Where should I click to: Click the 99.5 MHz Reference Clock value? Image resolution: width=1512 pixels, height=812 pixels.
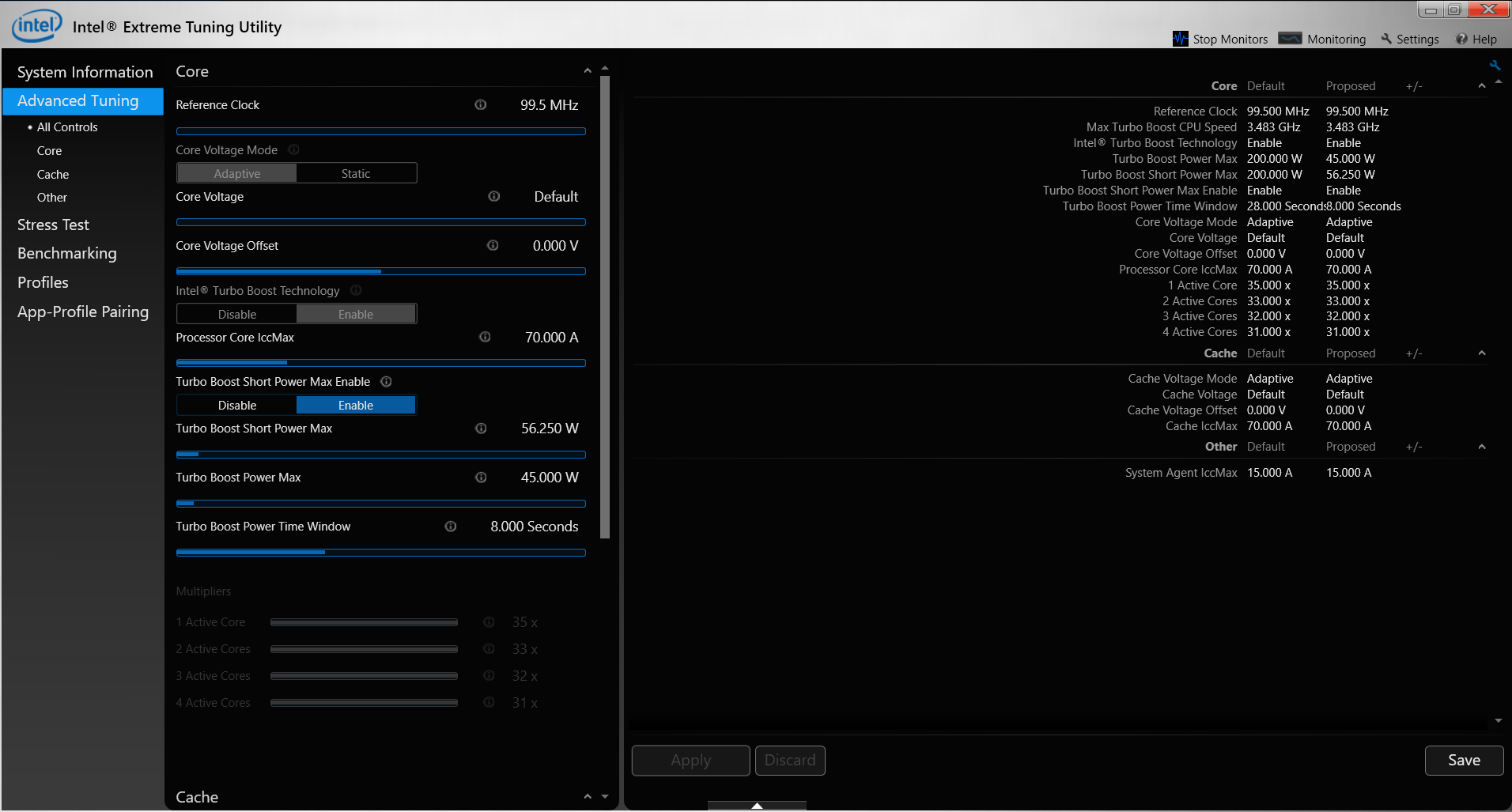[x=549, y=105]
